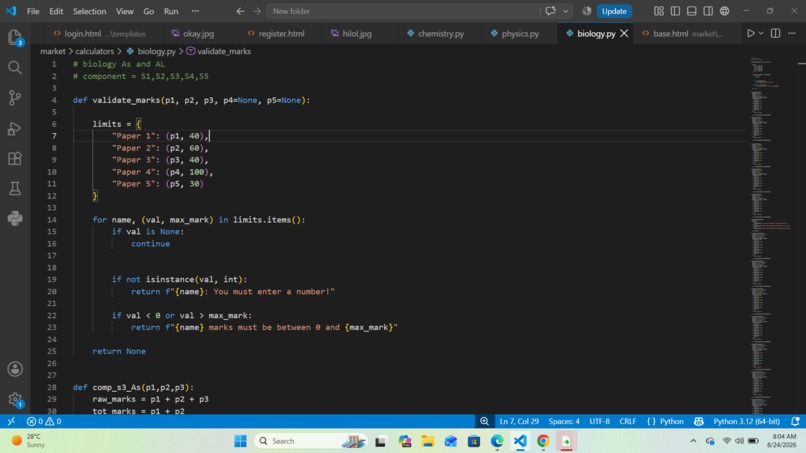Open the Run and Debug view
Screen dimensions: 806x453
[x=15, y=128]
